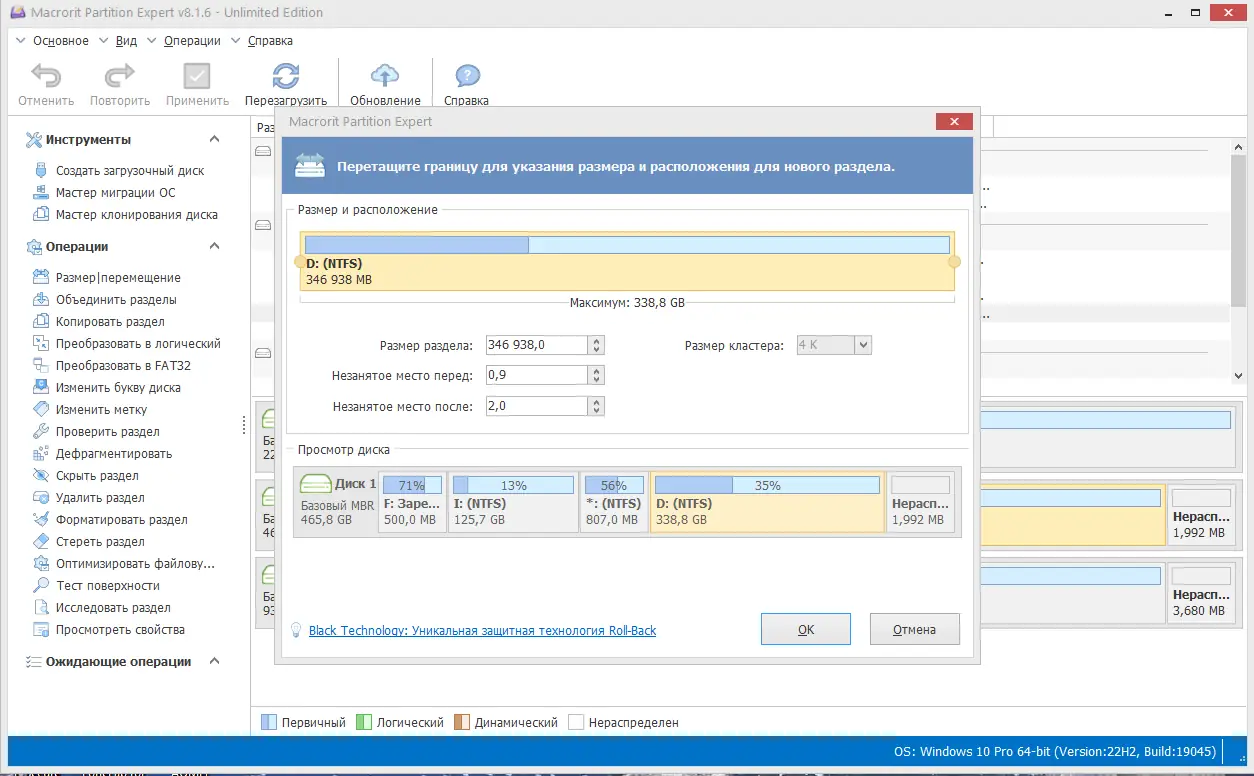Choose 'Стереть раздел' operation

click(x=100, y=542)
